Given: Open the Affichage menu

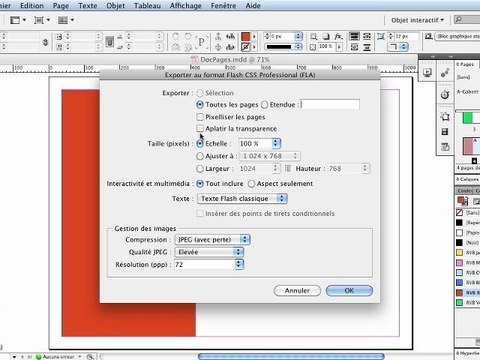Looking at the screenshot, I should pyautogui.click(x=186, y=6).
